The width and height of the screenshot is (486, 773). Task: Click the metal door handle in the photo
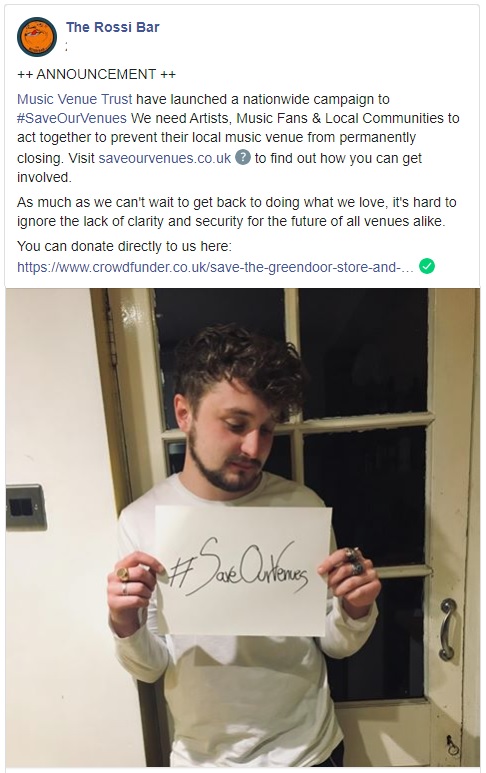447,629
